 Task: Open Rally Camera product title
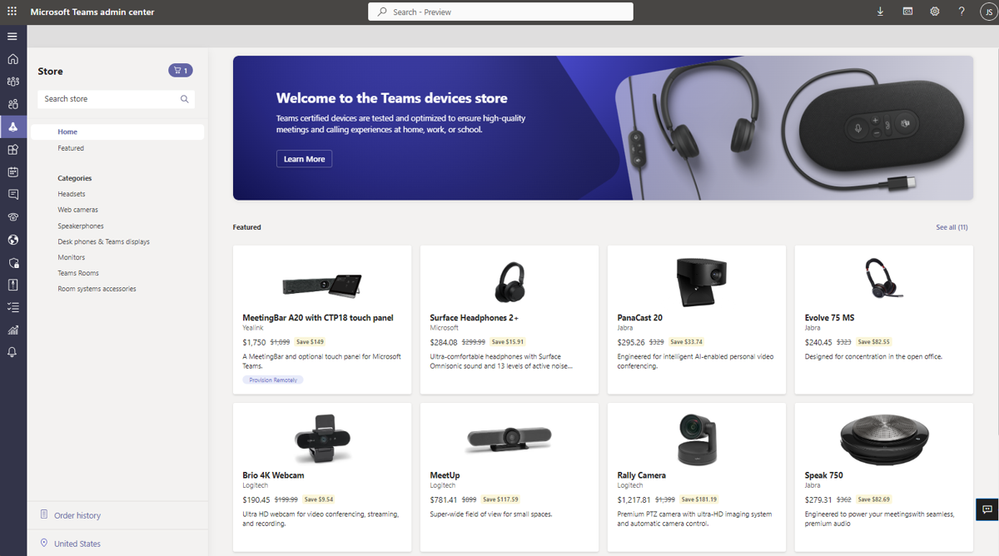click(x=641, y=475)
